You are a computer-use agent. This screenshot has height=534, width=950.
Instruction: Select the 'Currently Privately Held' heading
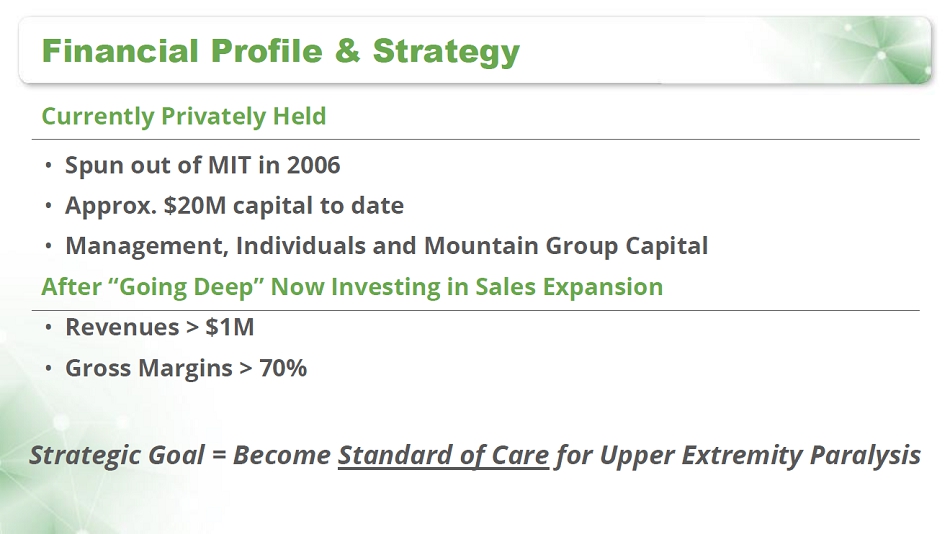[183, 116]
